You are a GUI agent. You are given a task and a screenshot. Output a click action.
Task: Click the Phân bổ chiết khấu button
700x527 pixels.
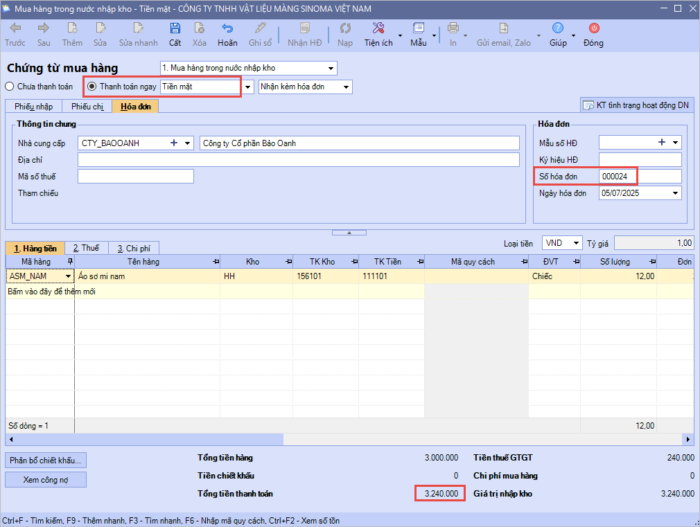tap(47, 460)
